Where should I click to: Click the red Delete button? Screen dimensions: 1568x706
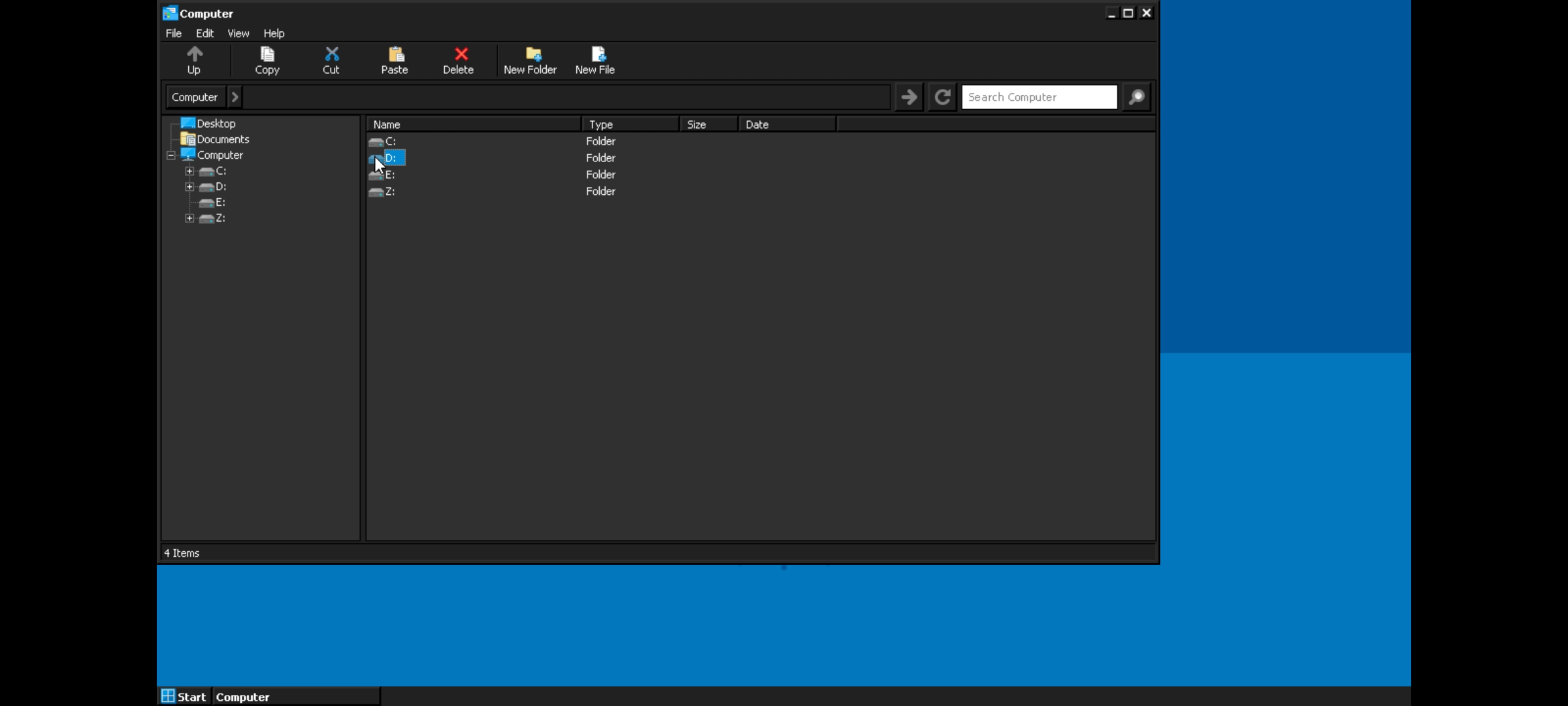(458, 61)
